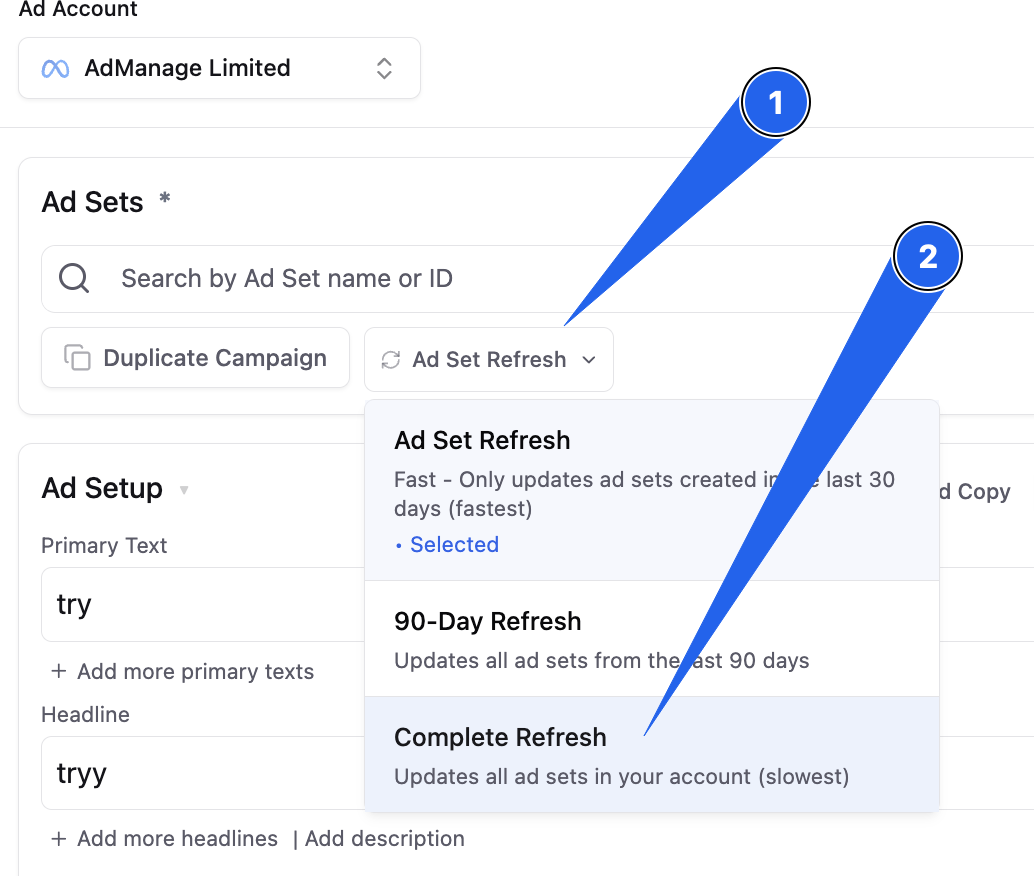
Task: Click the plus icon before Add more headlines
Action: (59, 838)
